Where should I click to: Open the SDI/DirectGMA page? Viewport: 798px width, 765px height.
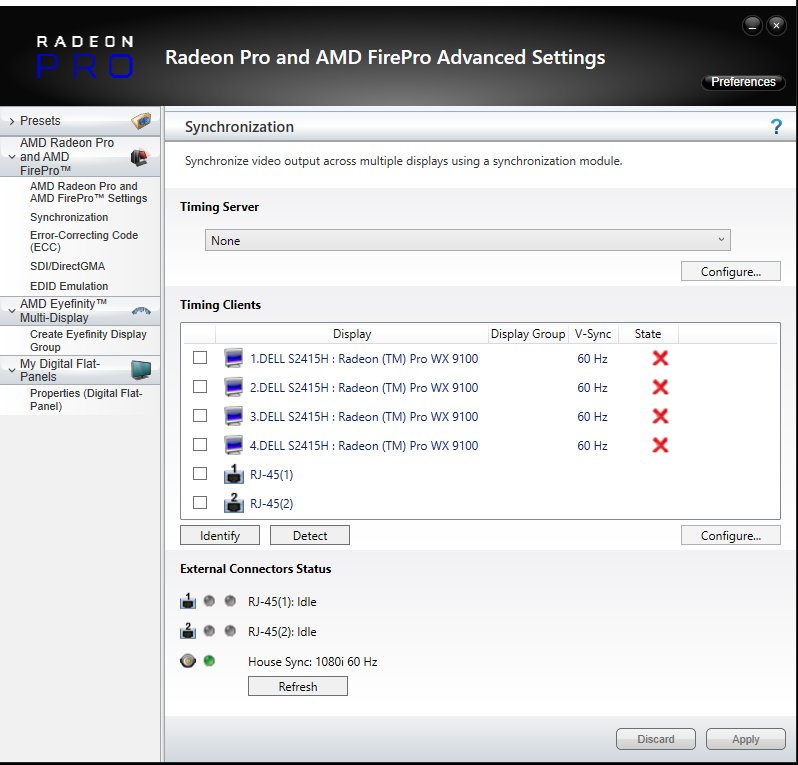67,266
